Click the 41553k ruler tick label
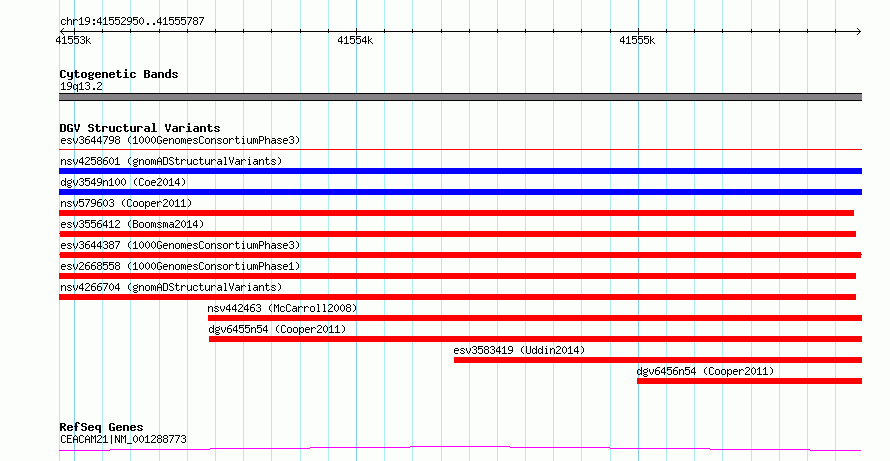The width and height of the screenshot is (890, 461). 73,40
